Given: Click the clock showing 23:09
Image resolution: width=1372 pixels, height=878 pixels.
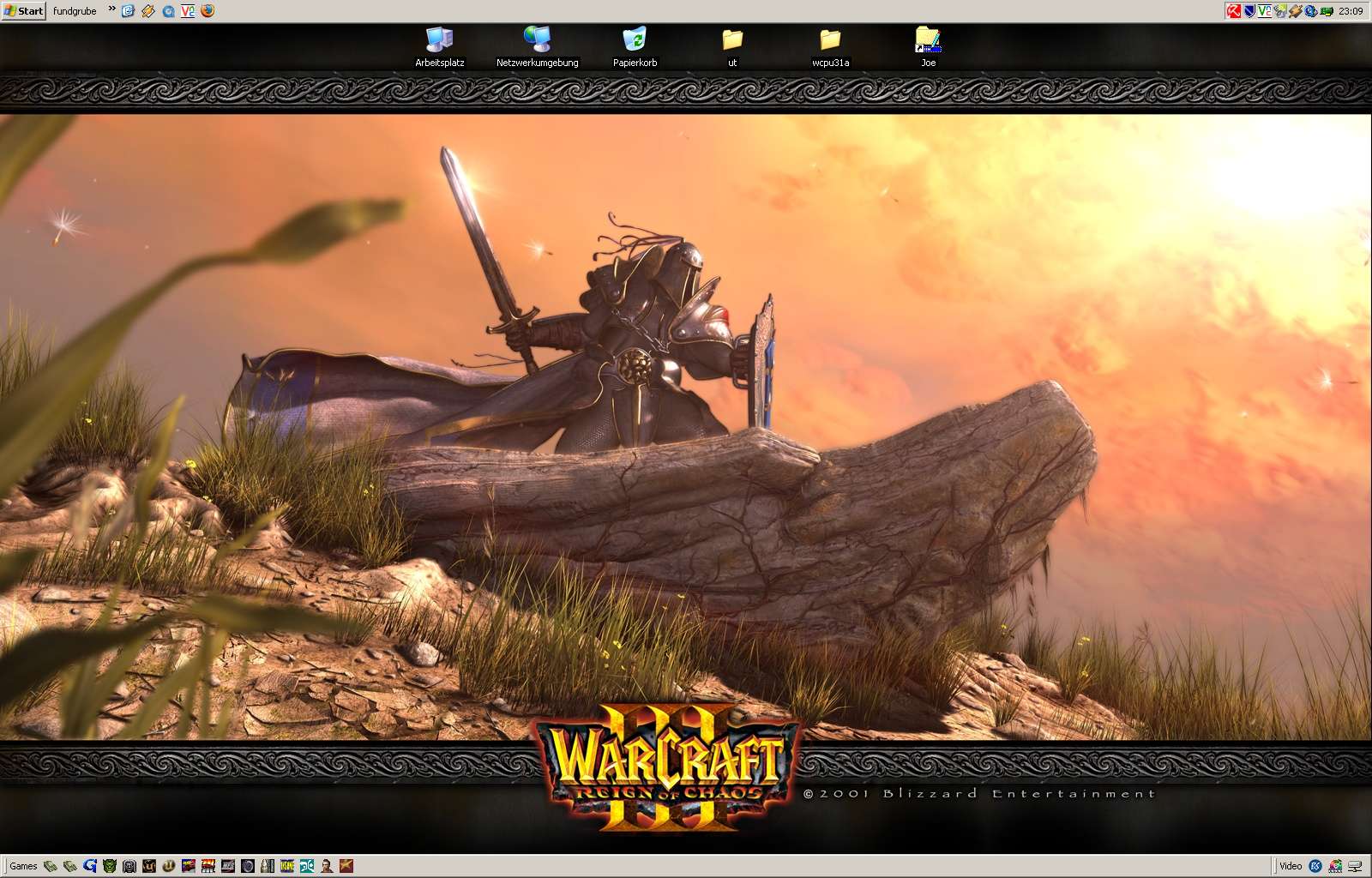Looking at the screenshot, I should tap(1351, 11).
